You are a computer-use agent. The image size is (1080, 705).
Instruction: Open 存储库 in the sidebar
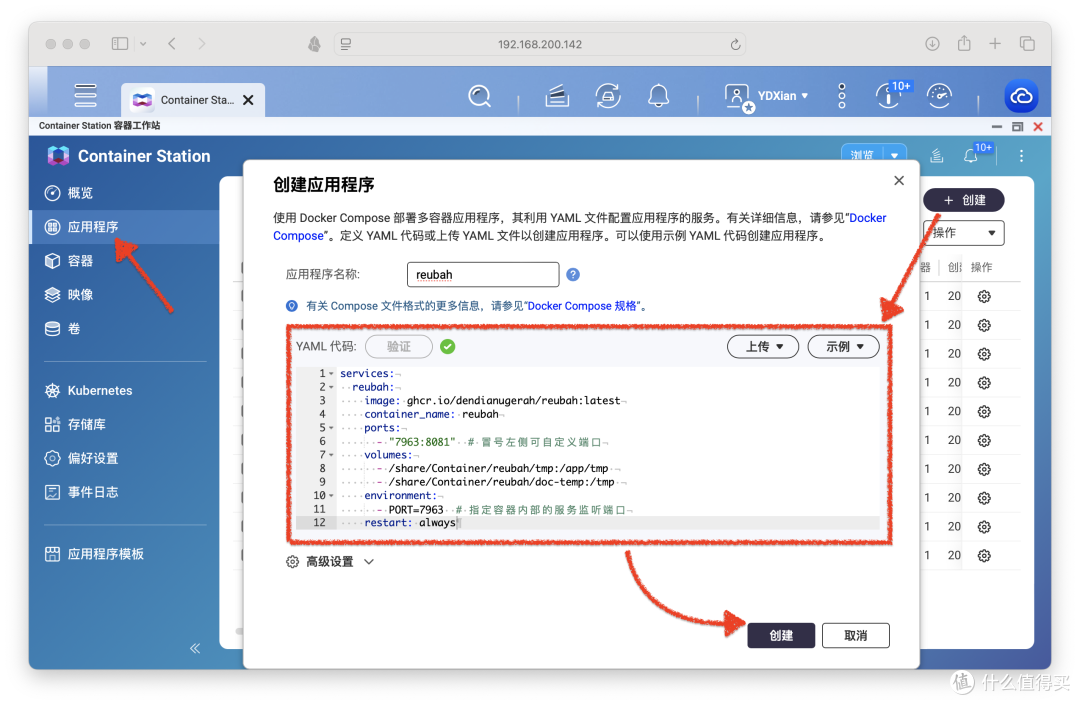tap(124, 424)
